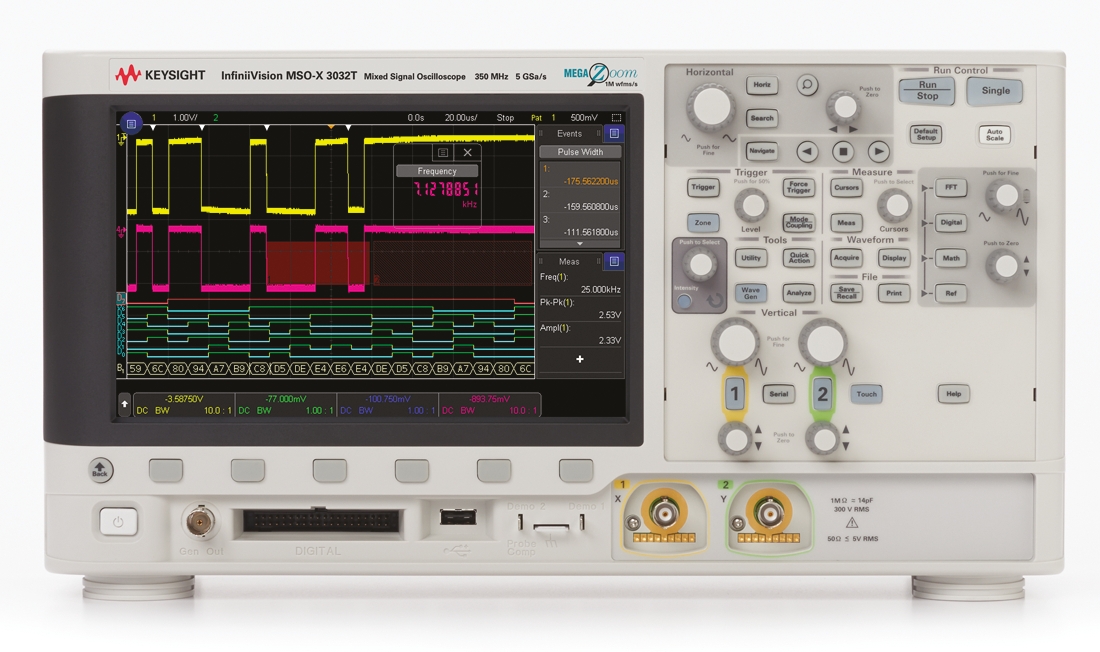Toggle acquisition with Run Stop key
The image size is (1100, 652).
(x=927, y=91)
